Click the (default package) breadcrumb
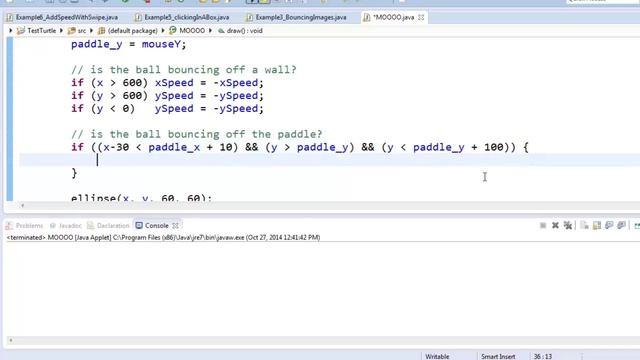 click(133, 31)
